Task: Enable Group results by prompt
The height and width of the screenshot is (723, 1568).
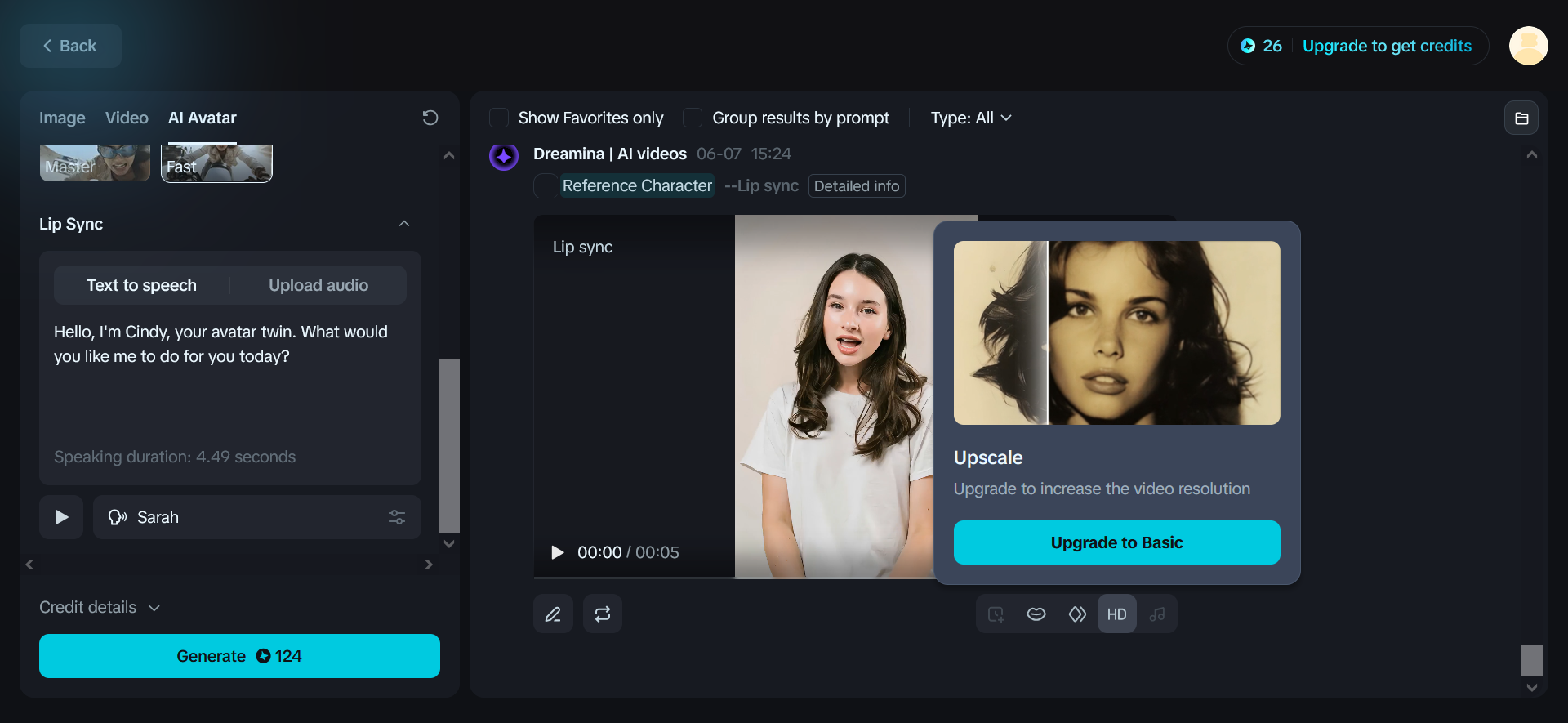Action: [x=693, y=118]
